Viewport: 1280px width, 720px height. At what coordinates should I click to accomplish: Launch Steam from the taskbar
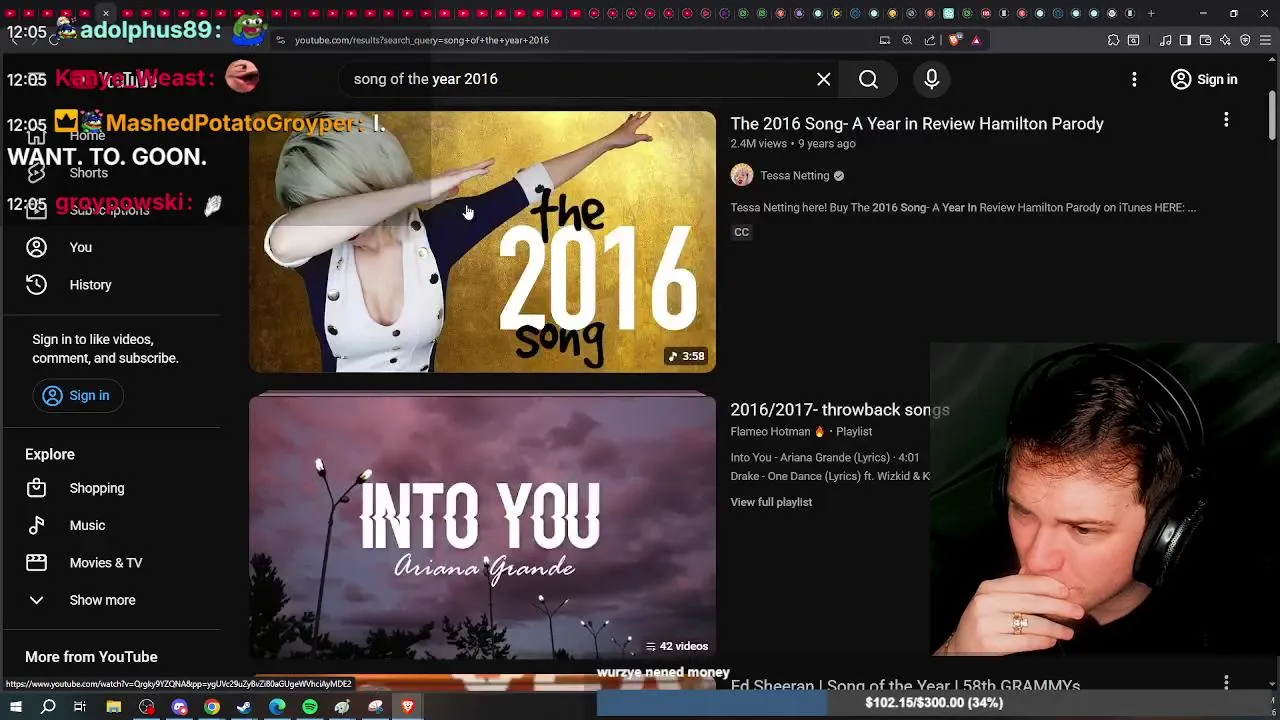pyautogui.click(x=244, y=707)
